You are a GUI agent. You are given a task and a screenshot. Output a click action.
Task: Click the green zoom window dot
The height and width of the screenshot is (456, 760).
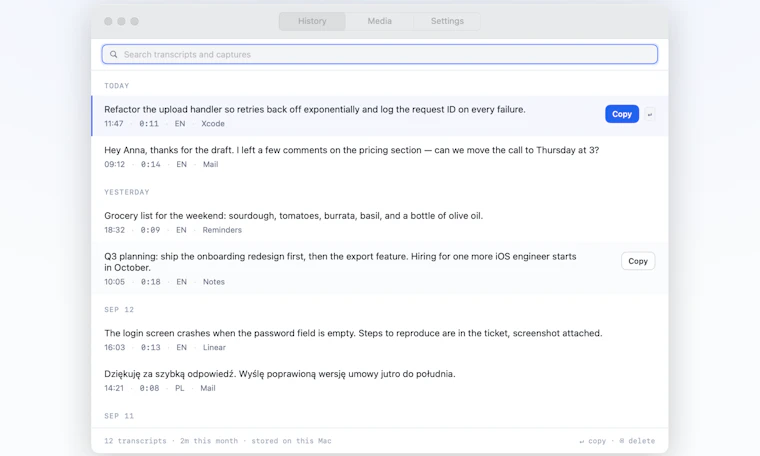click(135, 21)
